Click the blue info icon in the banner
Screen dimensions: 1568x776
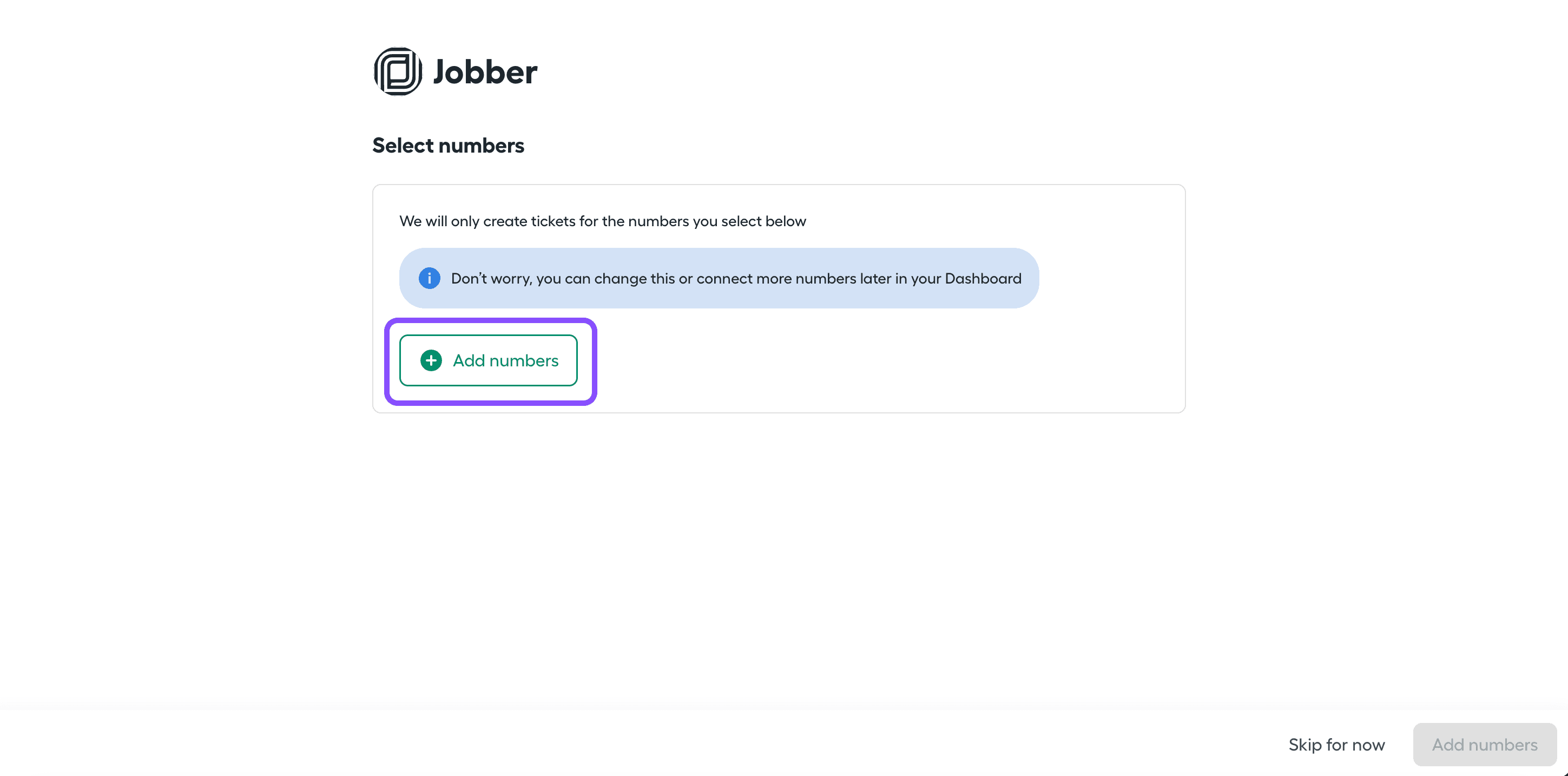coord(429,278)
